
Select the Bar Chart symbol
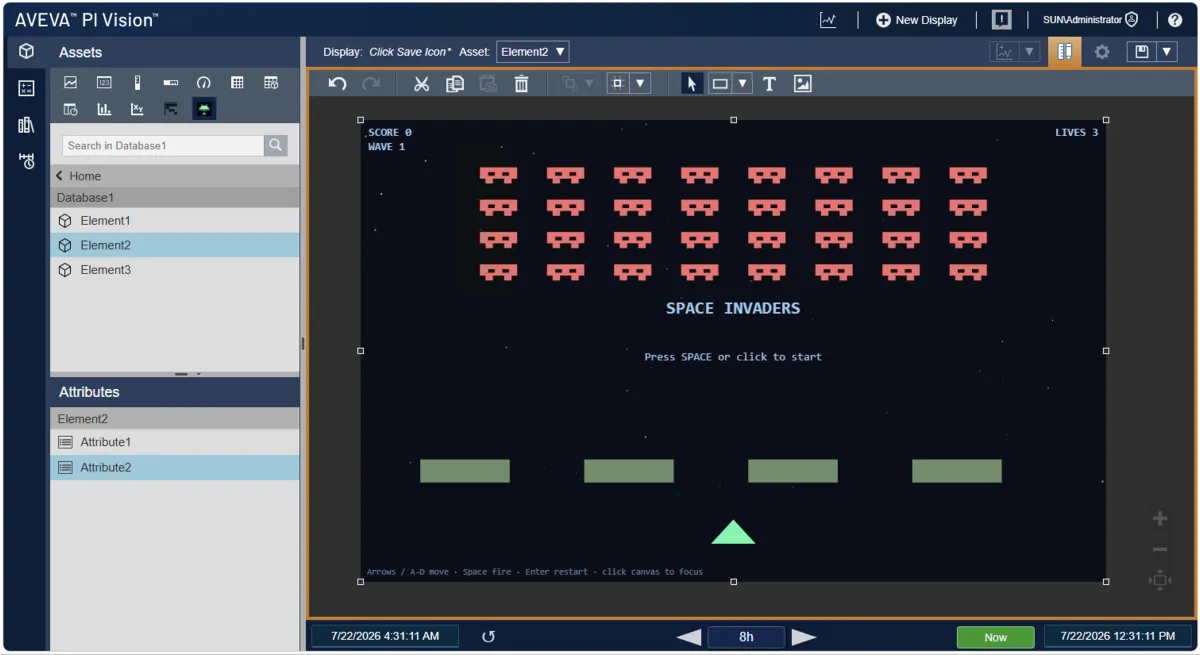[x=104, y=109]
